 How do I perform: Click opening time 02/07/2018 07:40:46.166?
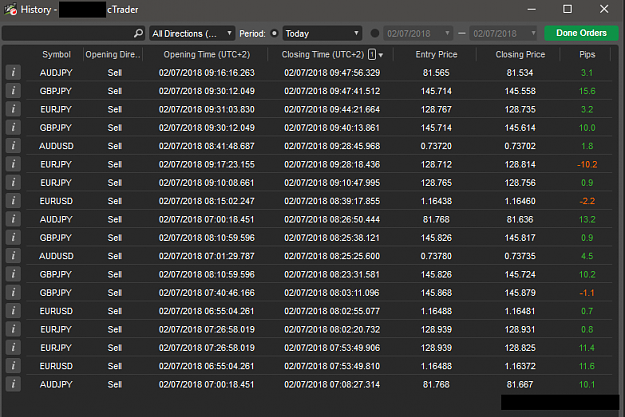tap(206, 293)
